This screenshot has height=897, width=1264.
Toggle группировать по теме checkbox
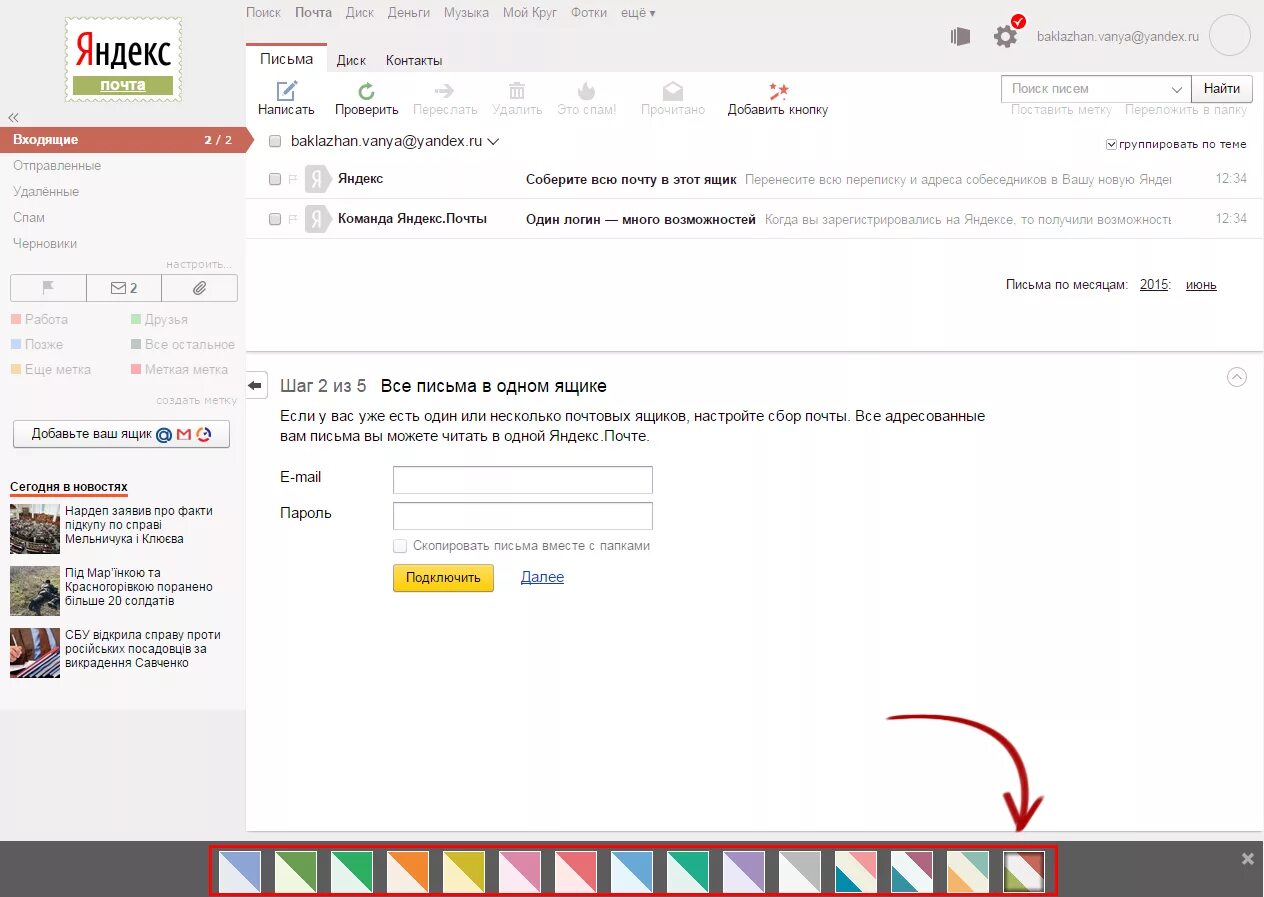(x=1111, y=144)
